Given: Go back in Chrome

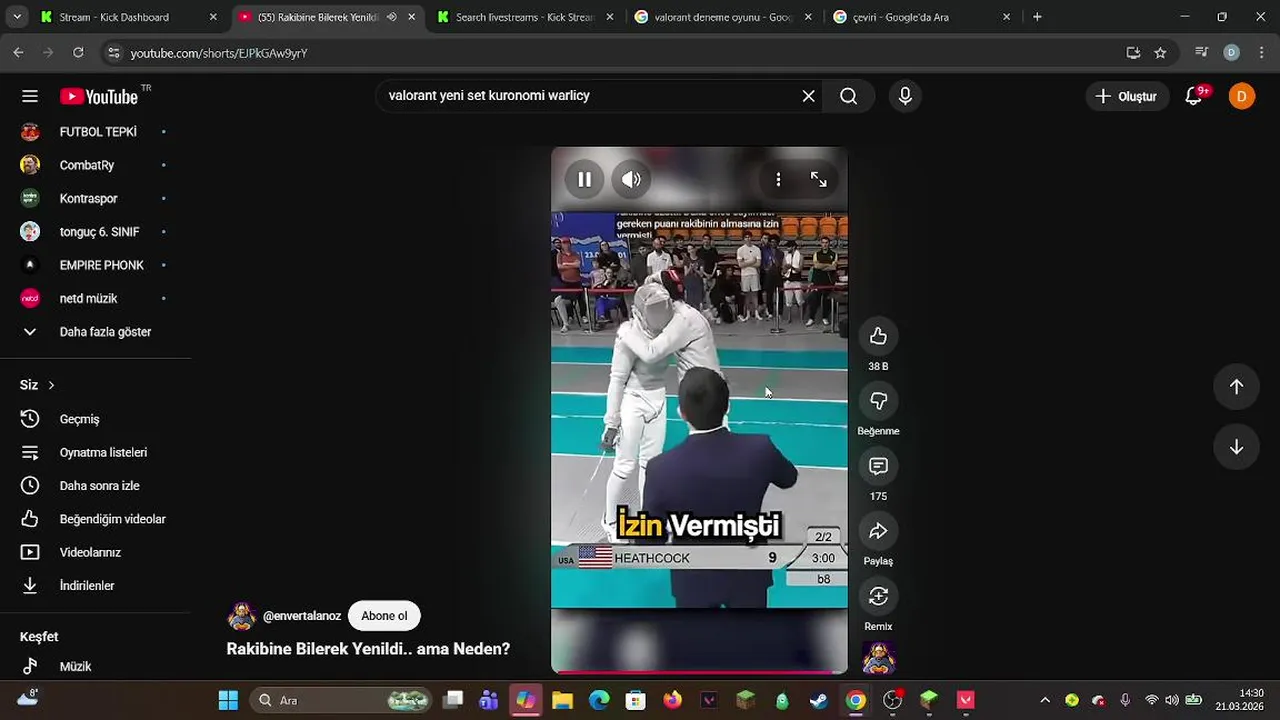Looking at the screenshot, I should pos(18,53).
